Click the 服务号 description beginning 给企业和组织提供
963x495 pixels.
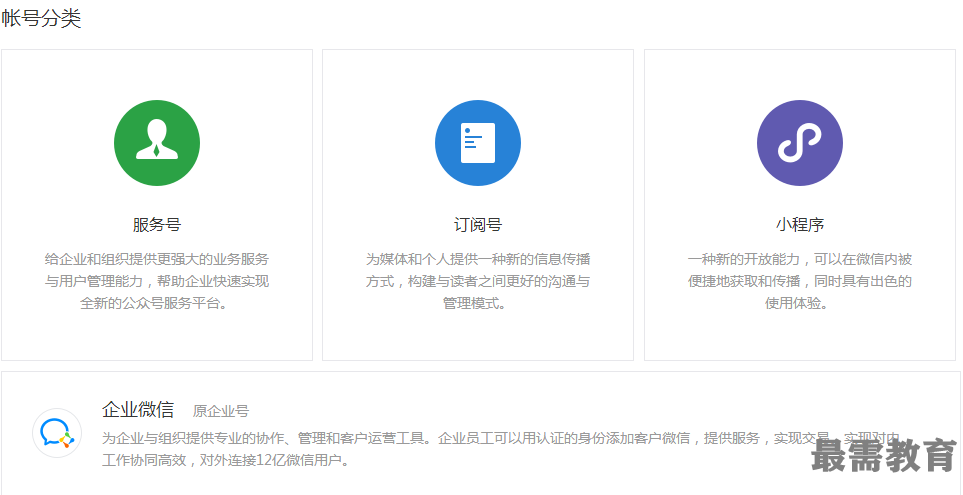point(157,281)
